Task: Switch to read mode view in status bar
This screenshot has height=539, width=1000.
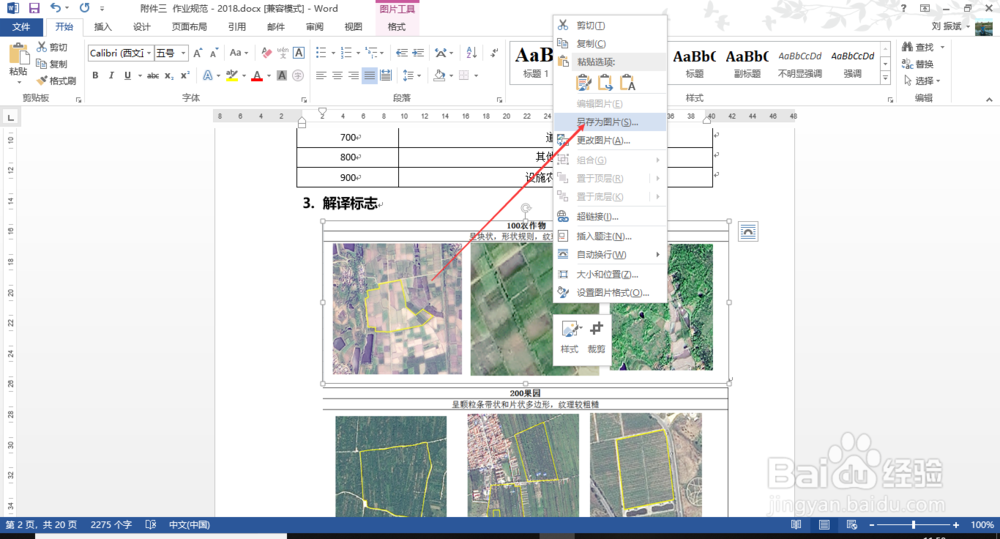Action: [x=796, y=525]
